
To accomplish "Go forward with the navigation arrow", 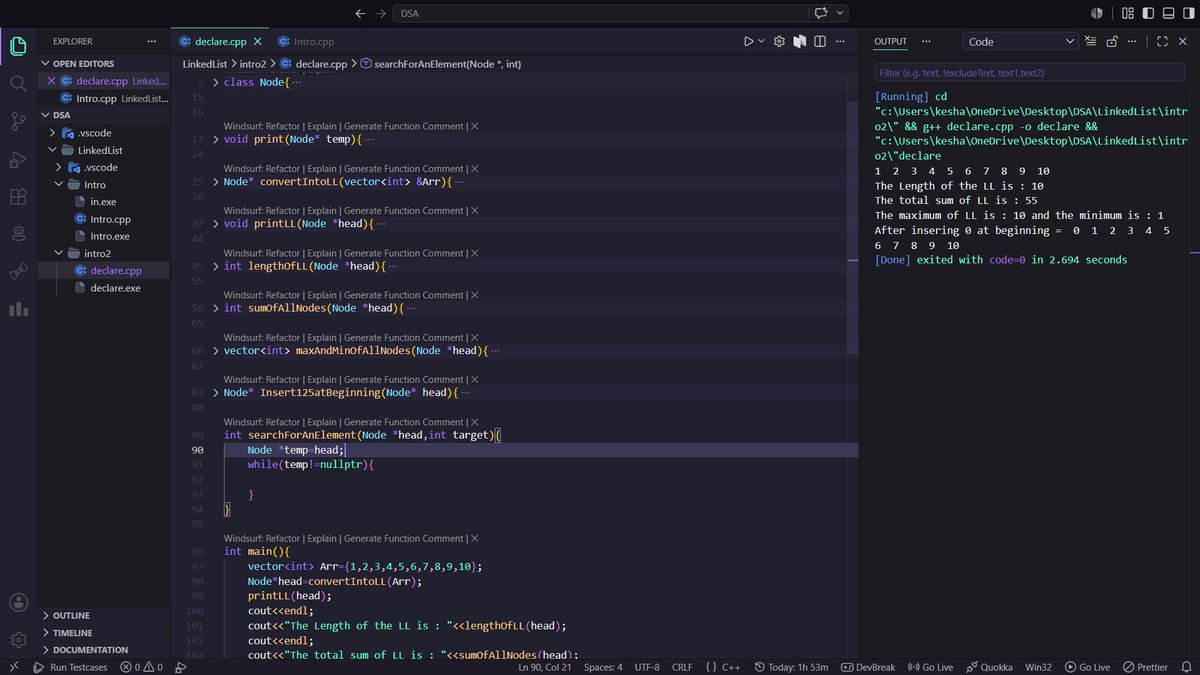I will [x=381, y=13].
